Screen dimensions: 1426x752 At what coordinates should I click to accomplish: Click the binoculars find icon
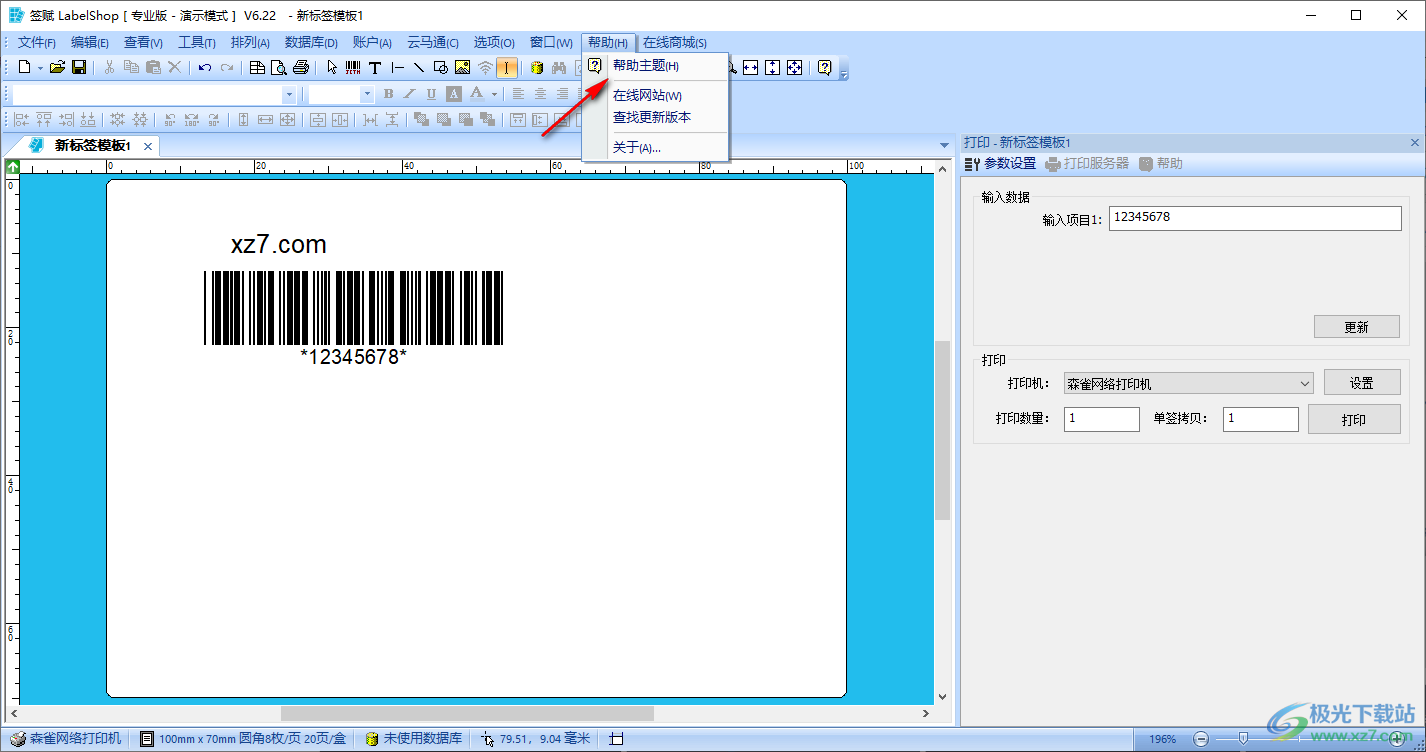559,67
